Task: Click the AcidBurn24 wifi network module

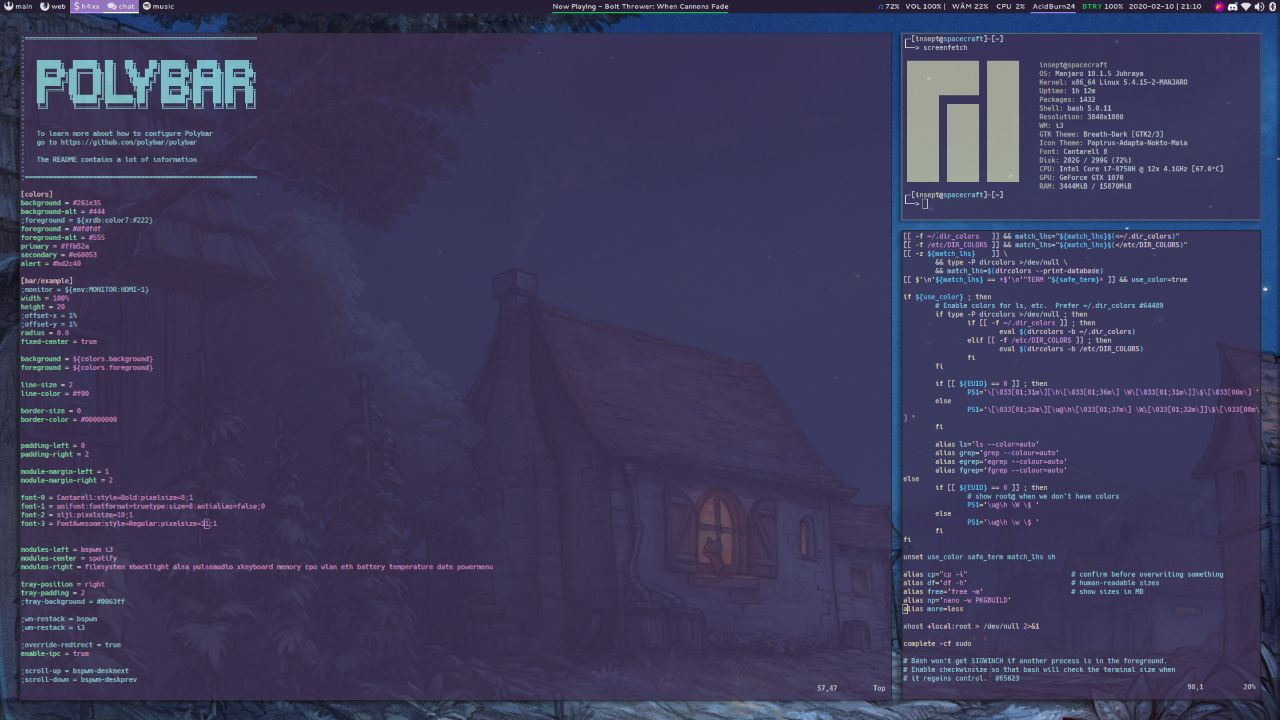Action: pyautogui.click(x=1054, y=6)
